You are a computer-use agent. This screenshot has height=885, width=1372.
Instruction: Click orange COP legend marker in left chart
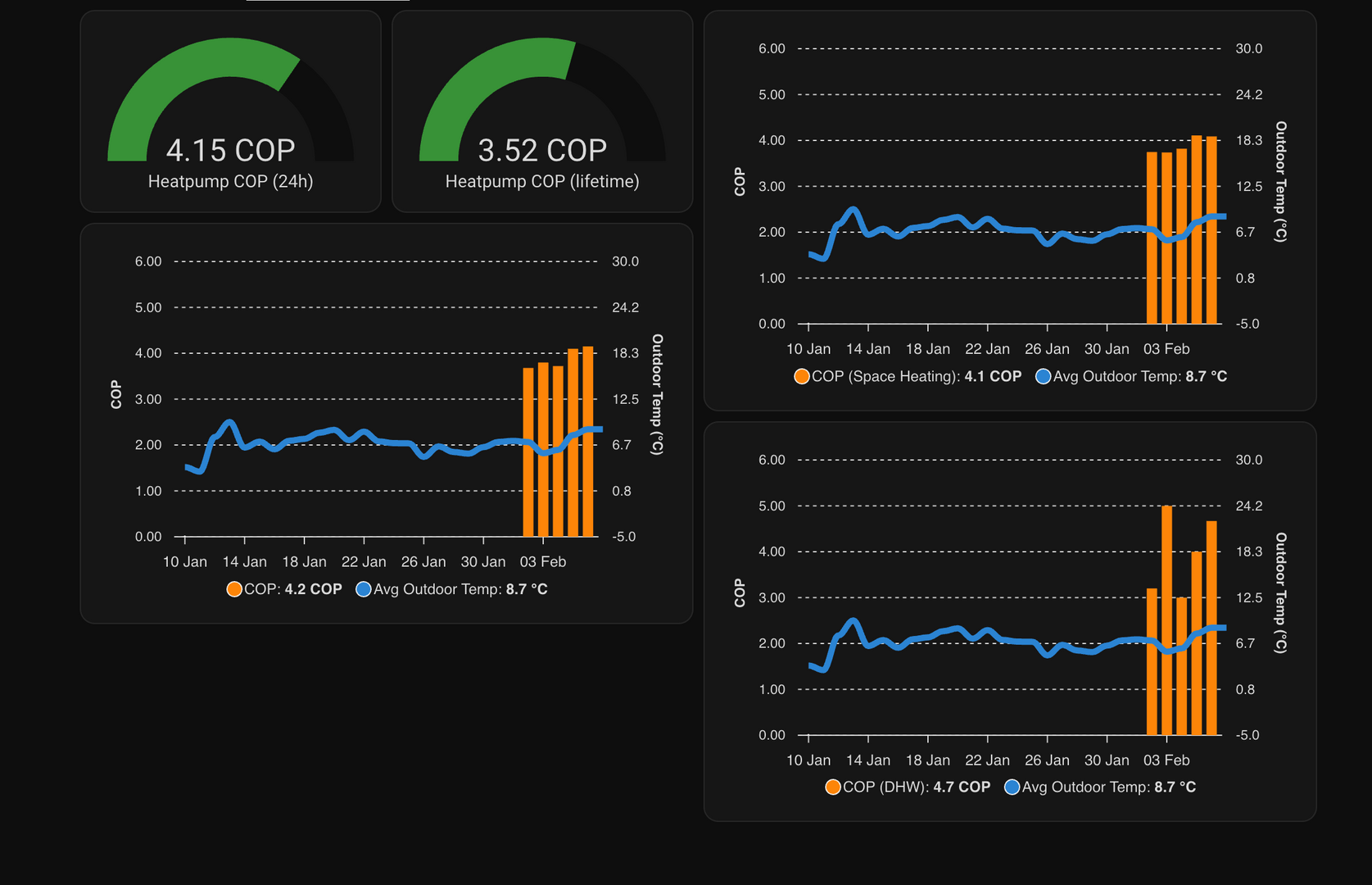234,589
